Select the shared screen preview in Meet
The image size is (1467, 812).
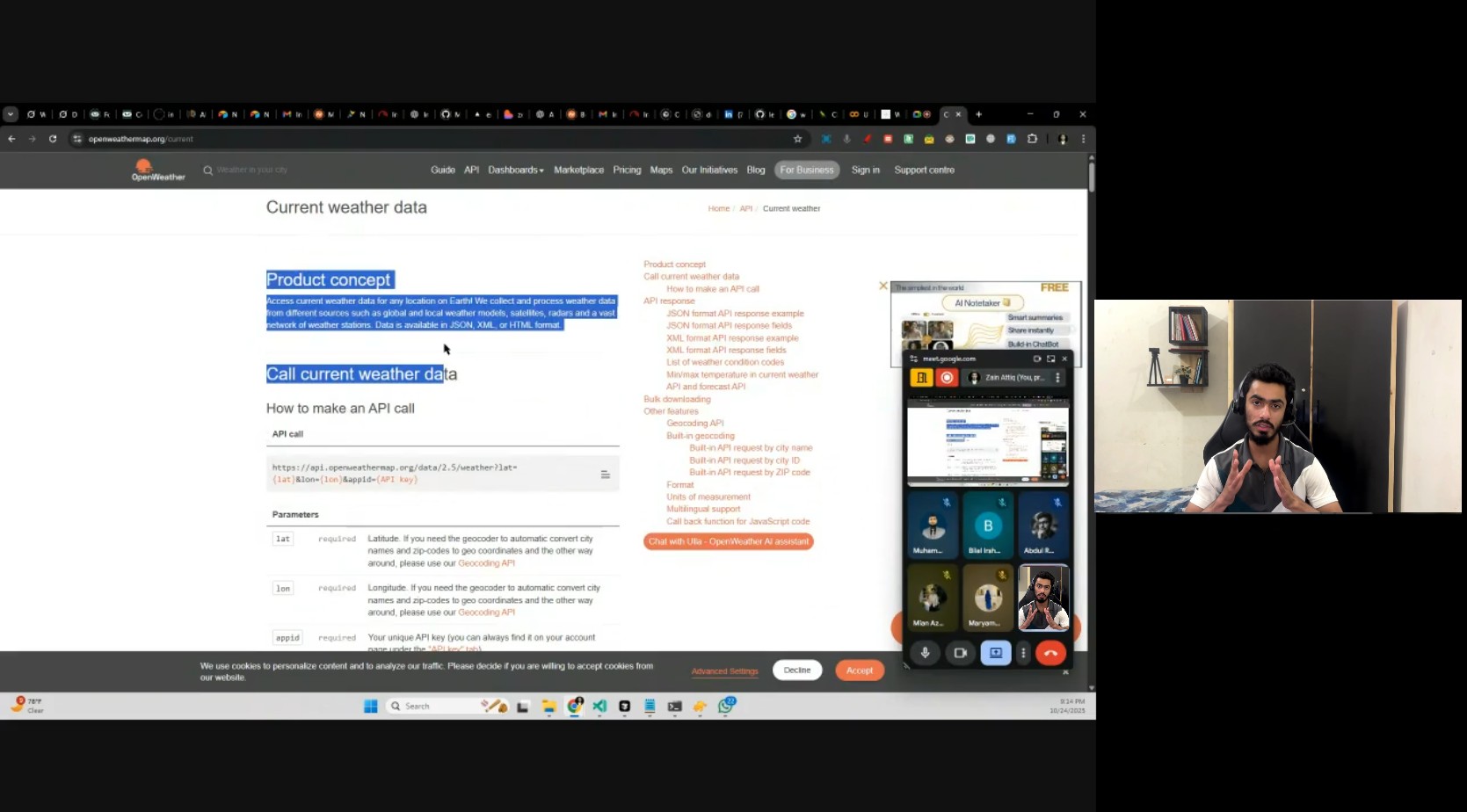[x=988, y=442]
